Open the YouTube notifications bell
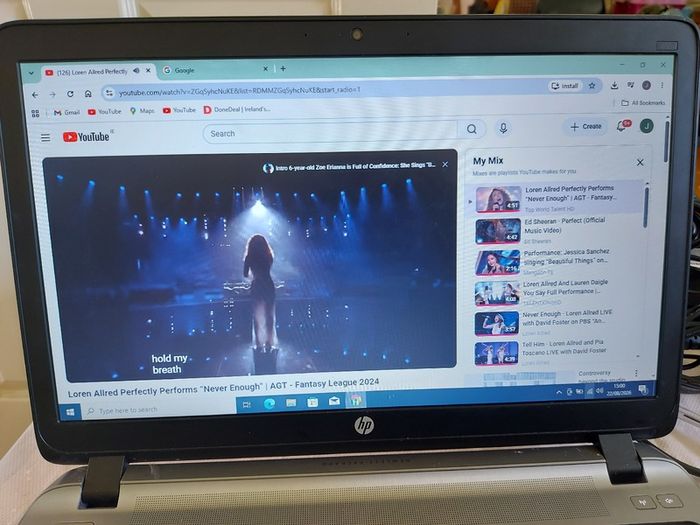 (x=621, y=126)
